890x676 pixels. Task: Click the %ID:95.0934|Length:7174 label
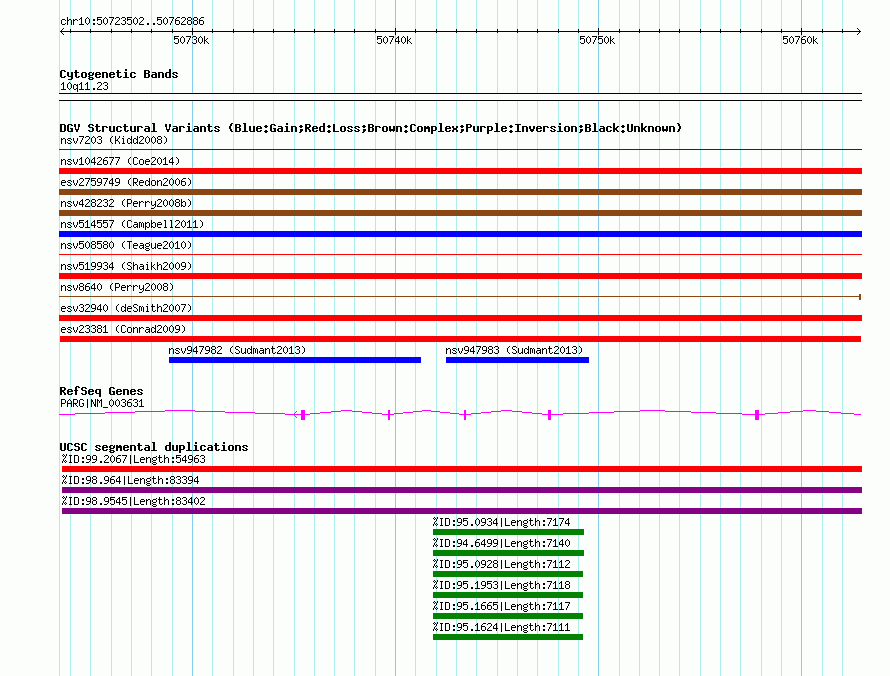tap(502, 522)
